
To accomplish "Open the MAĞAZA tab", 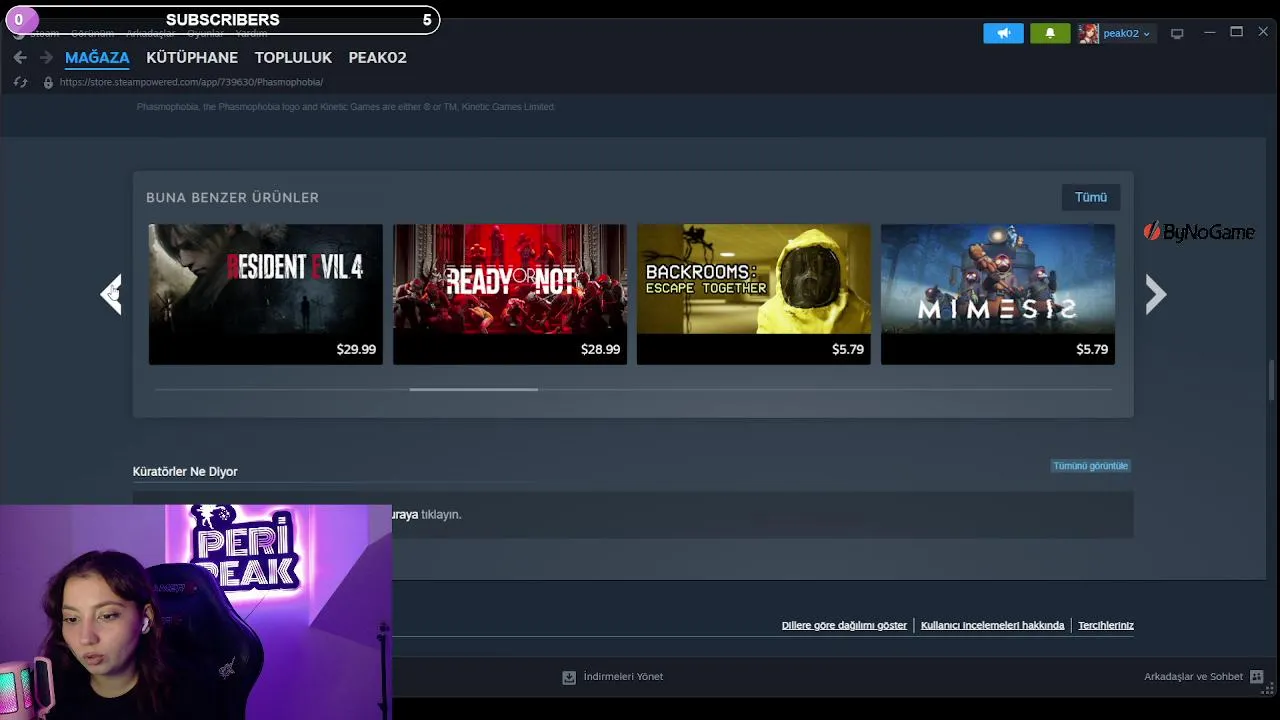I will pyautogui.click(x=97, y=58).
